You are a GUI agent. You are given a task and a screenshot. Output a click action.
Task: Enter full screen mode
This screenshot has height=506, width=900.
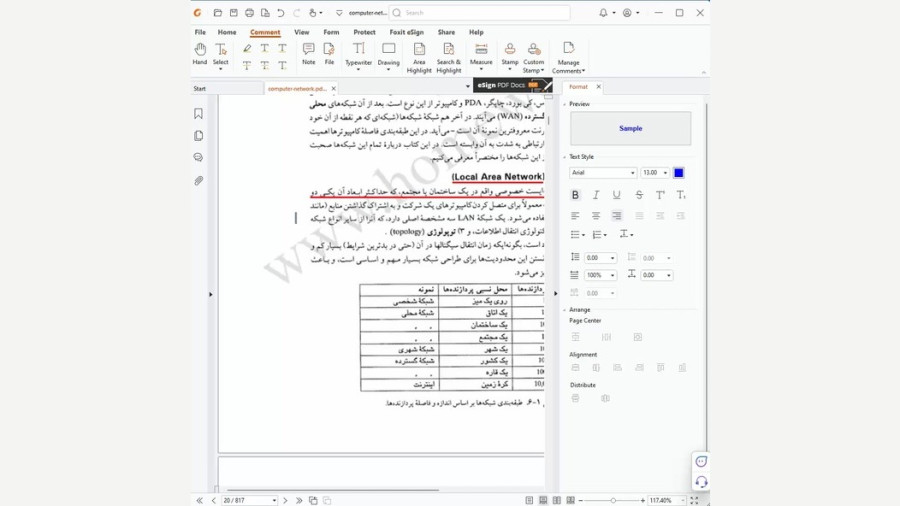pos(695,500)
